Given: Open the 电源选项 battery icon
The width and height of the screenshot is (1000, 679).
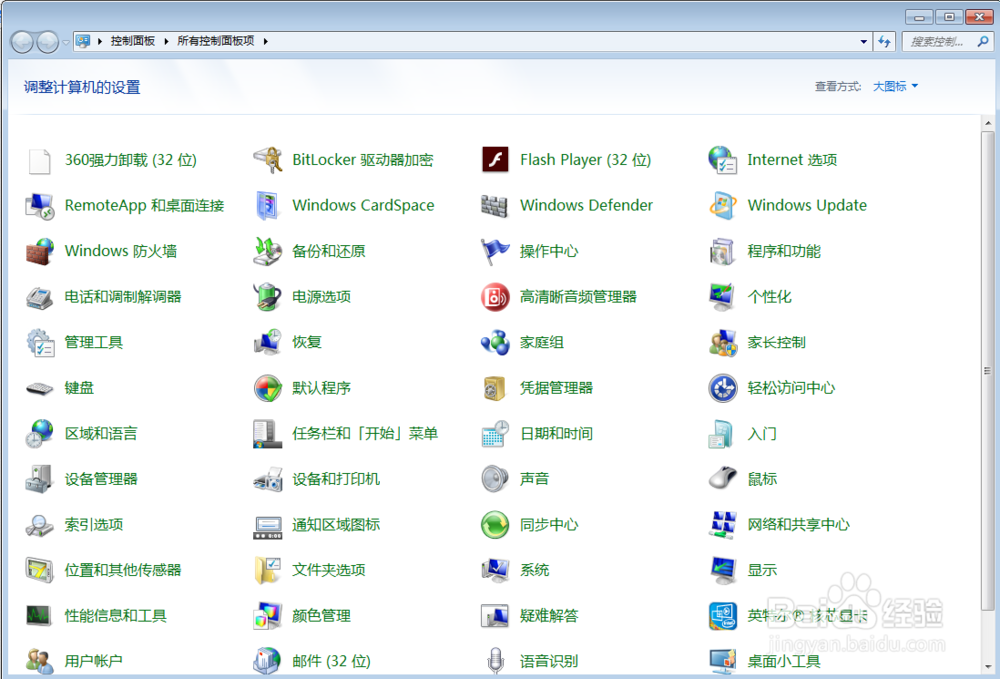Looking at the screenshot, I should tap(268, 297).
